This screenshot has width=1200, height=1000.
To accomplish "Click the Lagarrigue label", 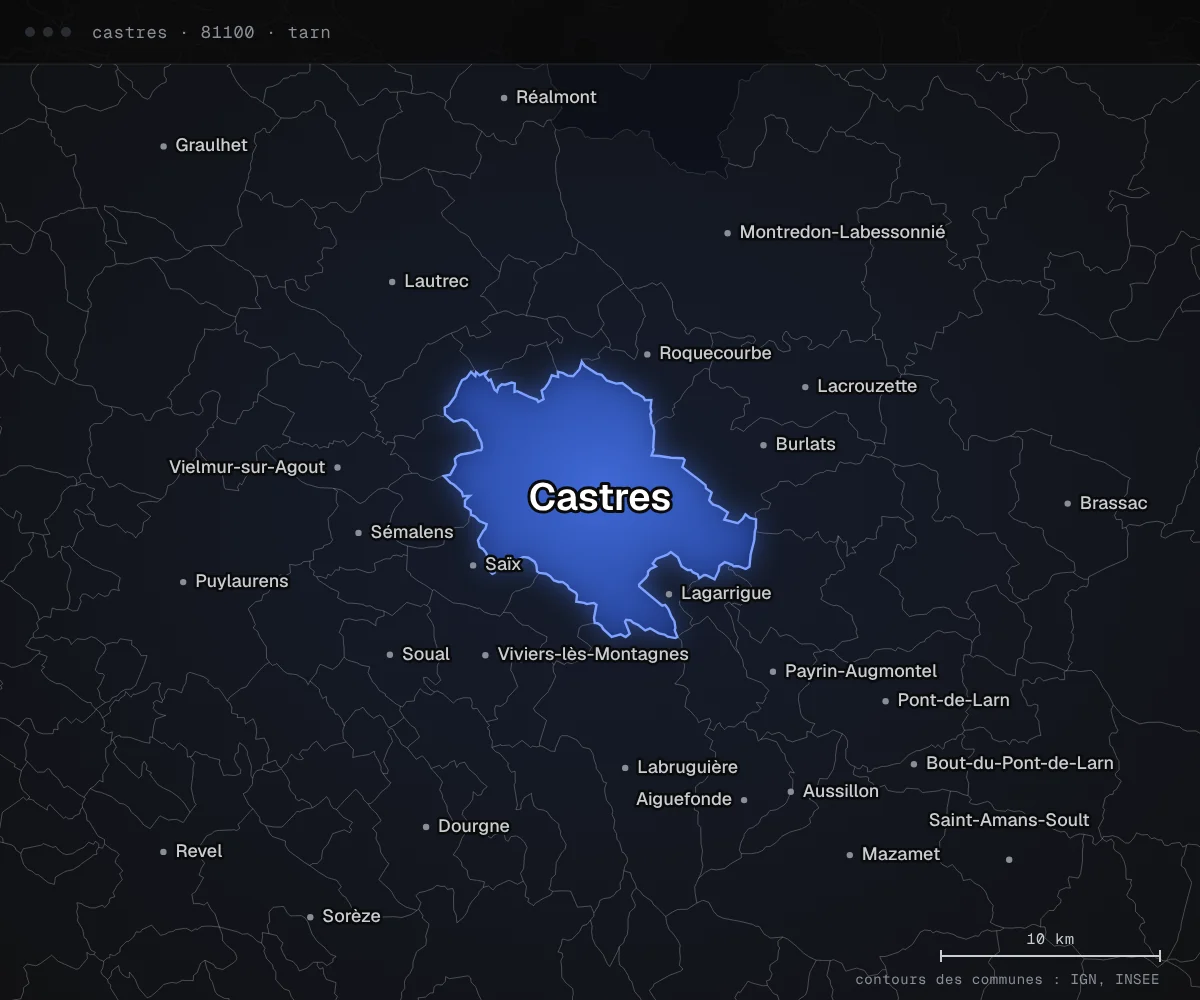I will click(726, 593).
